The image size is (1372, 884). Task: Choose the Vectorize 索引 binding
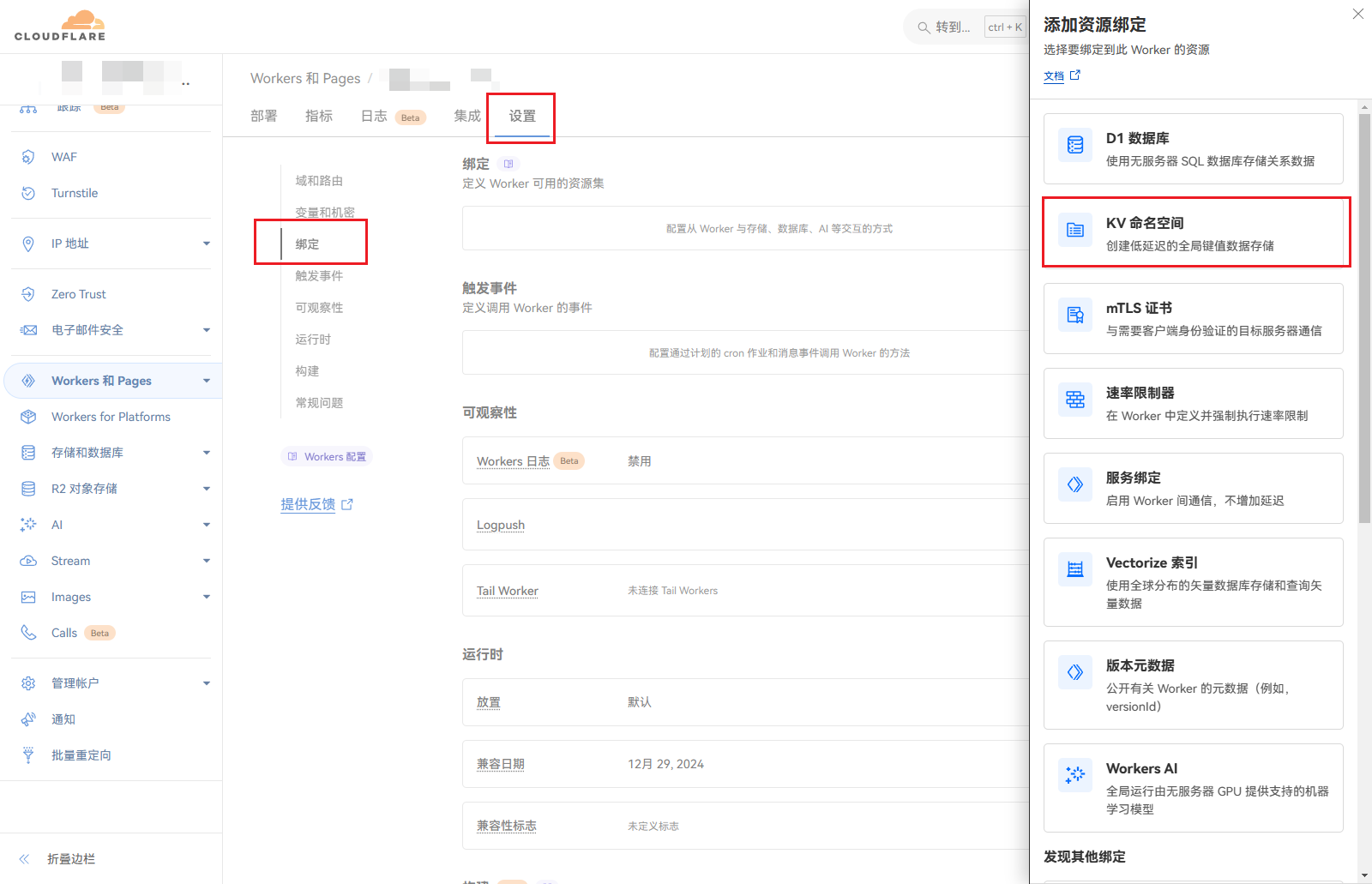click(1193, 581)
